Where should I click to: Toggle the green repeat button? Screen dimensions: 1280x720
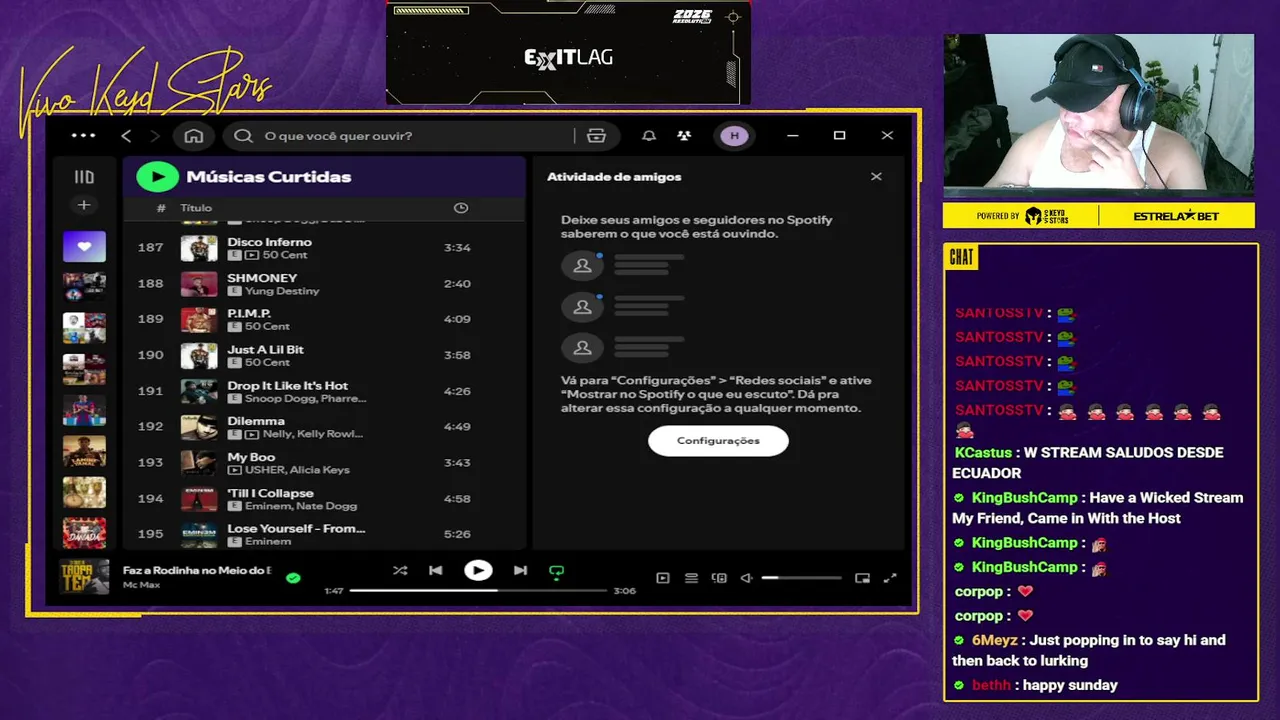[x=557, y=572]
